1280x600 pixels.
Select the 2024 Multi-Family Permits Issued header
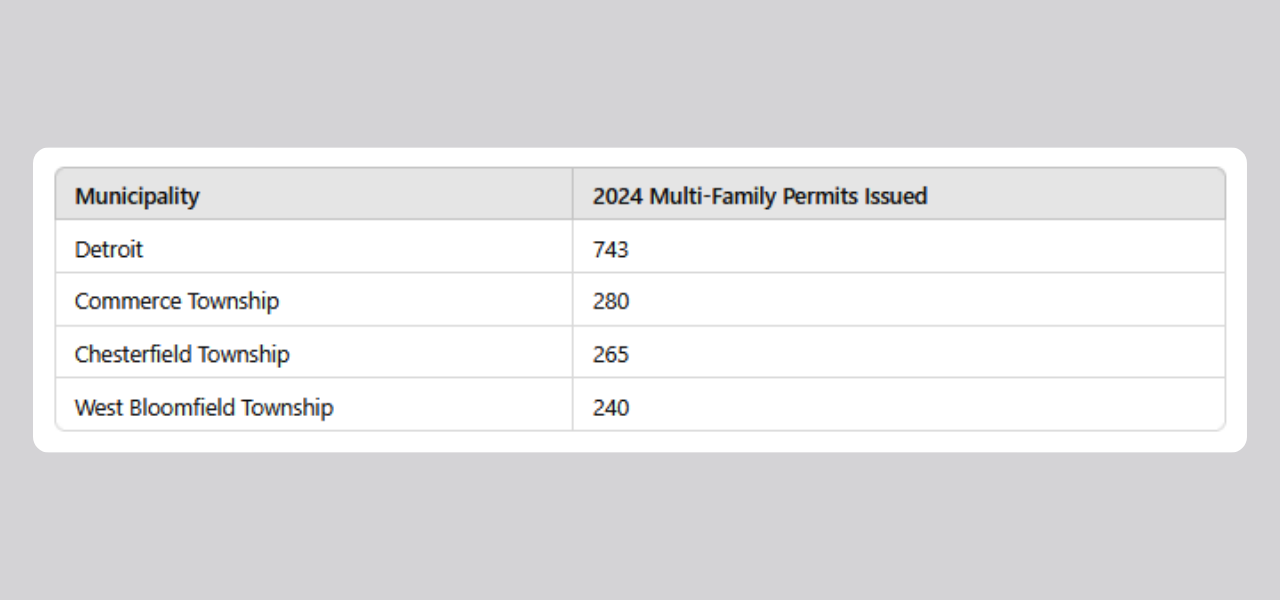759,196
